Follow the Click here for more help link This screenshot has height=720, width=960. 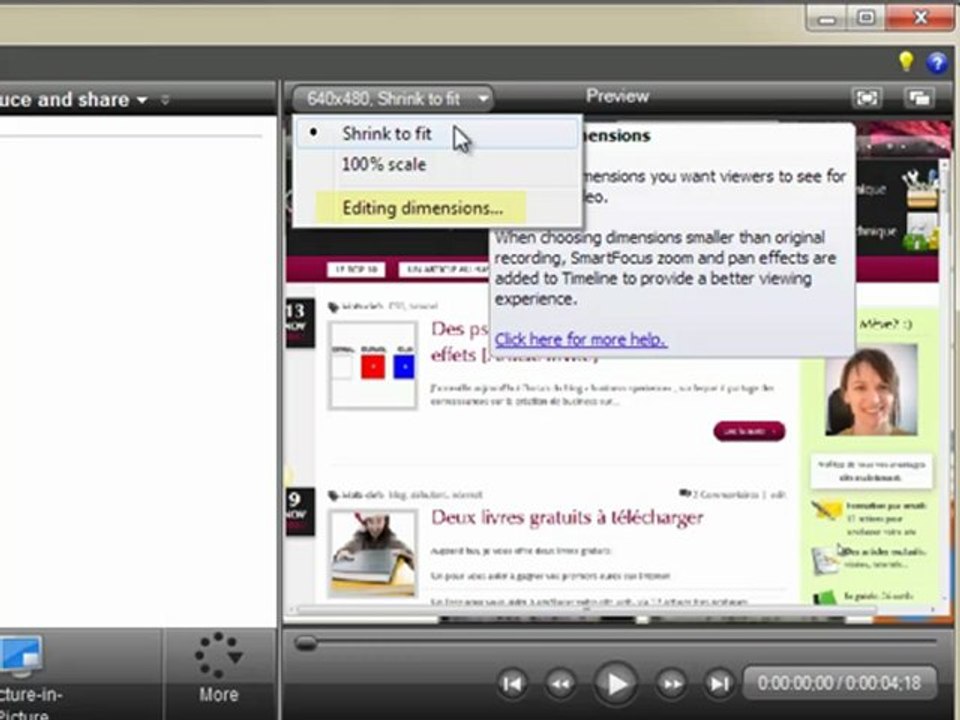[580, 340]
